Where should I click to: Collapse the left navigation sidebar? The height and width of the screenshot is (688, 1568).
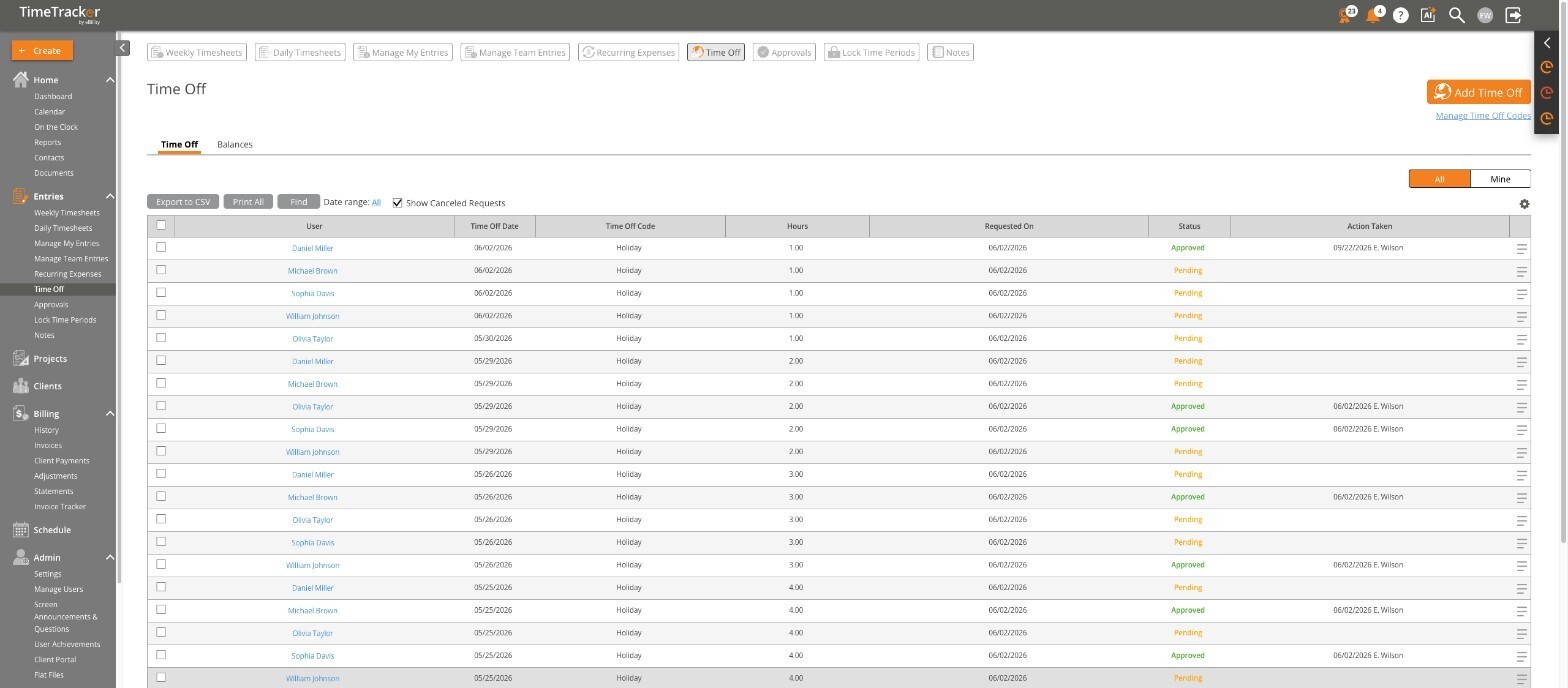pos(123,48)
